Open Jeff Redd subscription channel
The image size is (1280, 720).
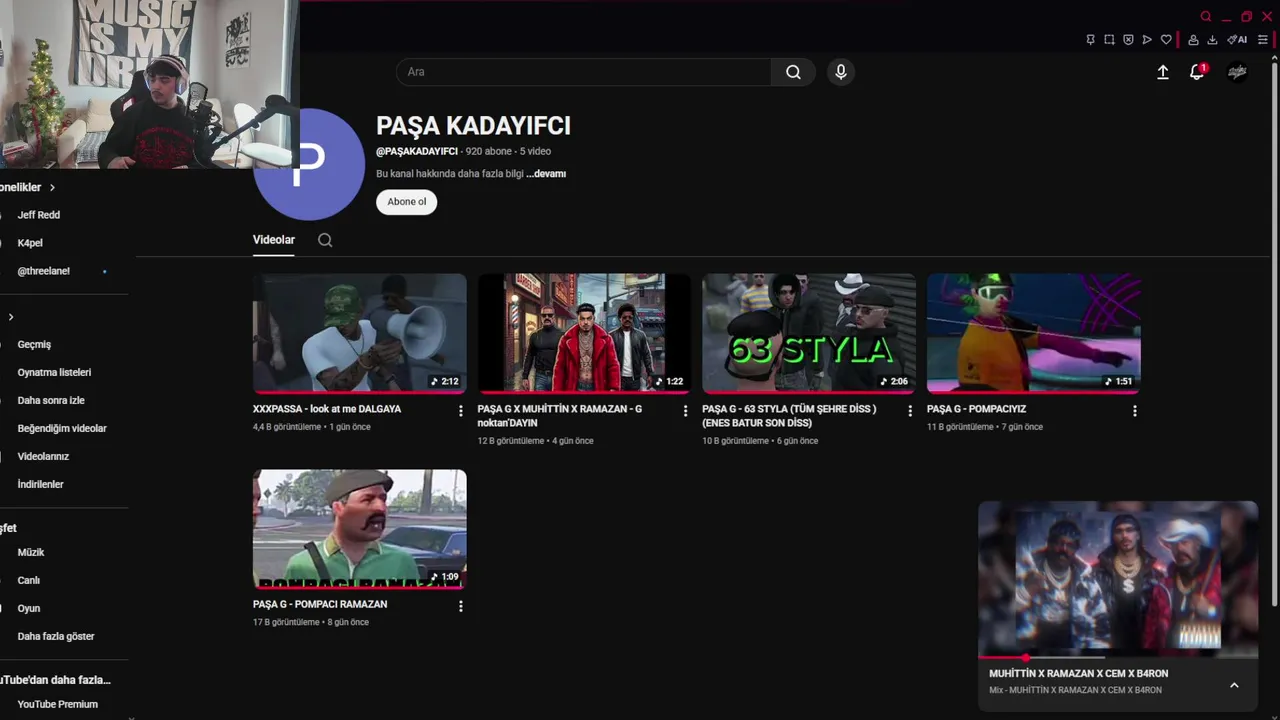(x=39, y=215)
